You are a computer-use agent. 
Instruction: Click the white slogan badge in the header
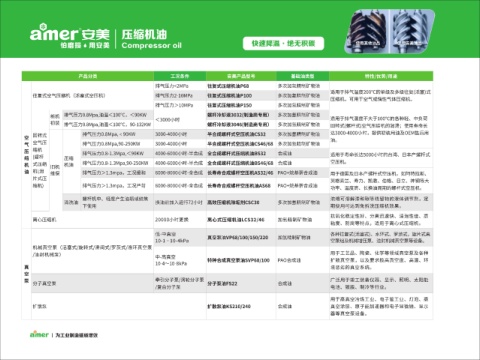(283, 43)
